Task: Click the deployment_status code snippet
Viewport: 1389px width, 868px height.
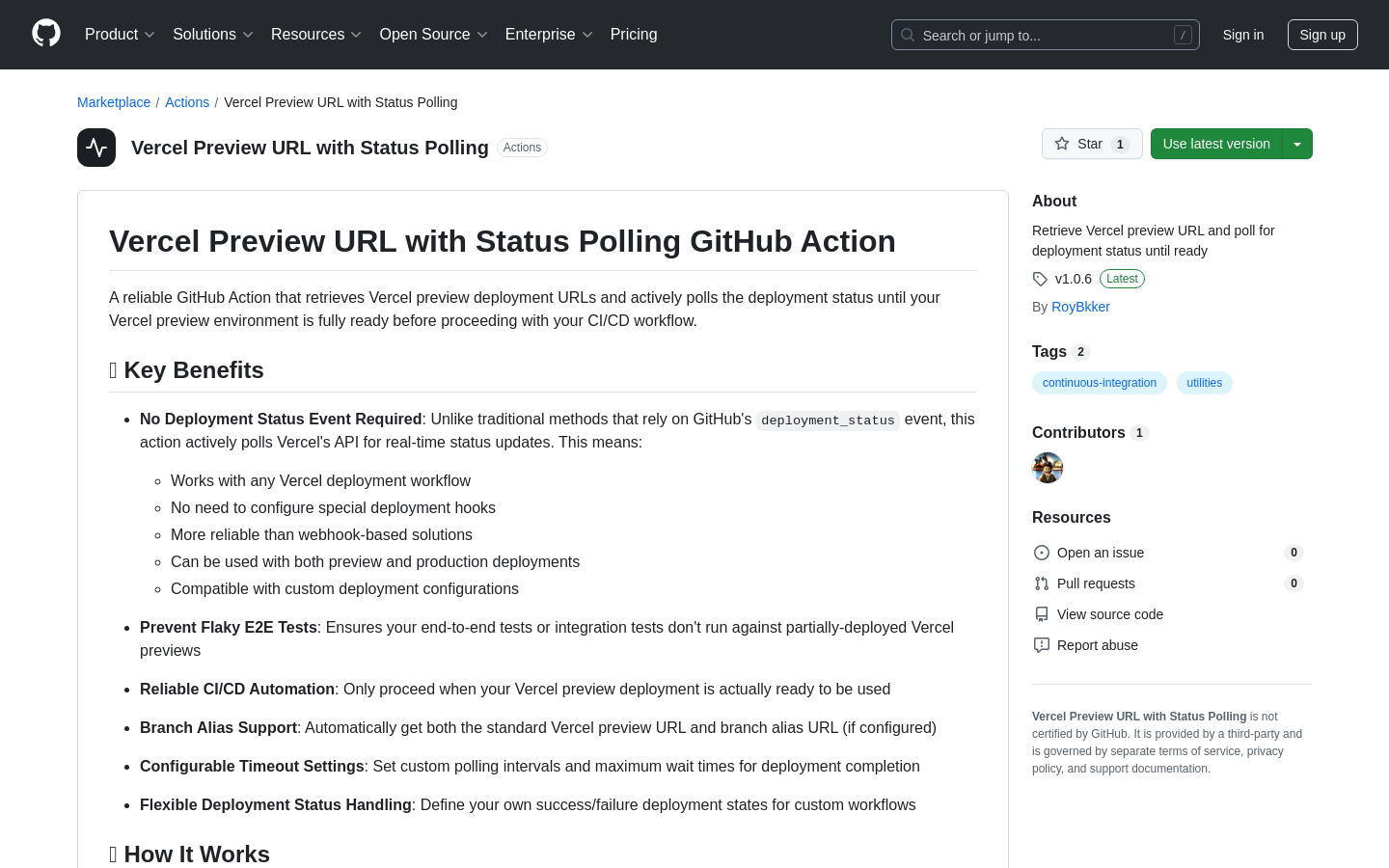Action: pos(828,420)
